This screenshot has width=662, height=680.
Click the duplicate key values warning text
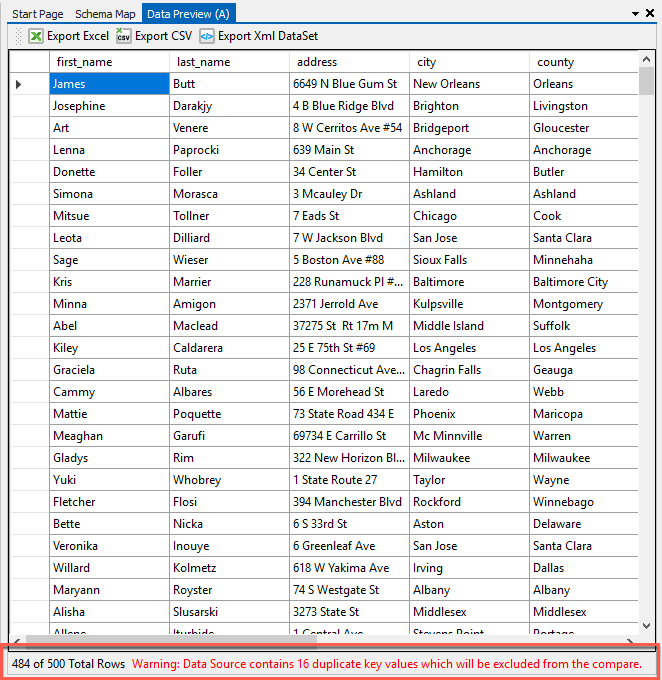click(387, 664)
